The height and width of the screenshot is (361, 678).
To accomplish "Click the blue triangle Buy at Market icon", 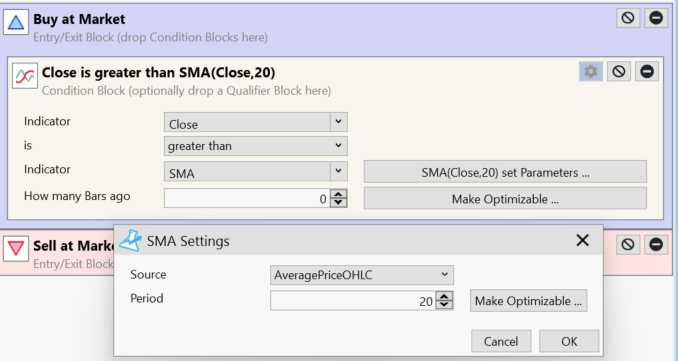I will [16, 22].
